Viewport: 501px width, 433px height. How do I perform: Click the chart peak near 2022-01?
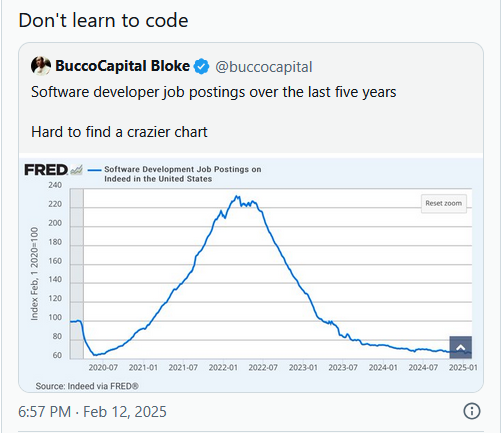237,197
